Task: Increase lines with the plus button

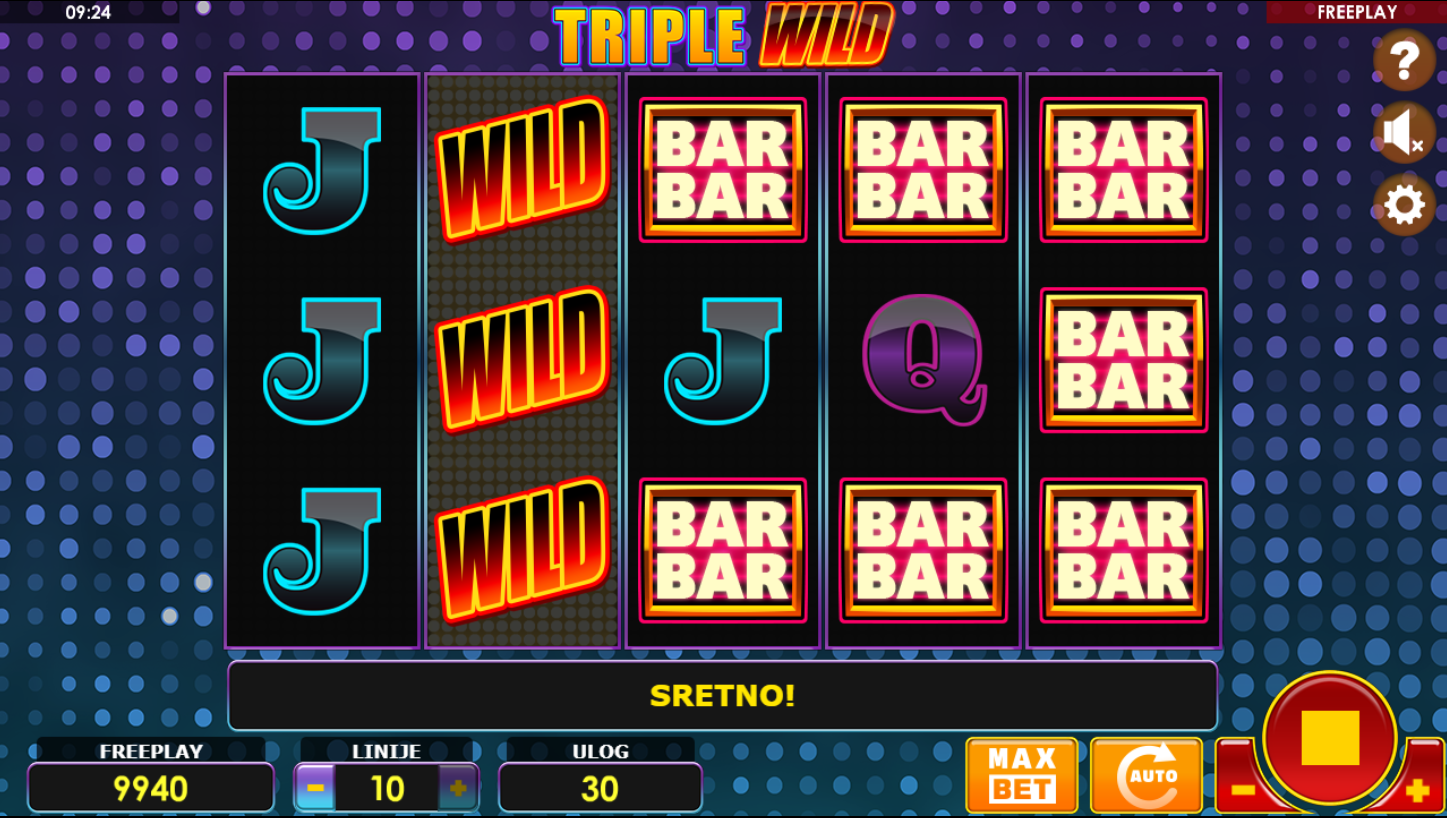Action: click(458, 788)
